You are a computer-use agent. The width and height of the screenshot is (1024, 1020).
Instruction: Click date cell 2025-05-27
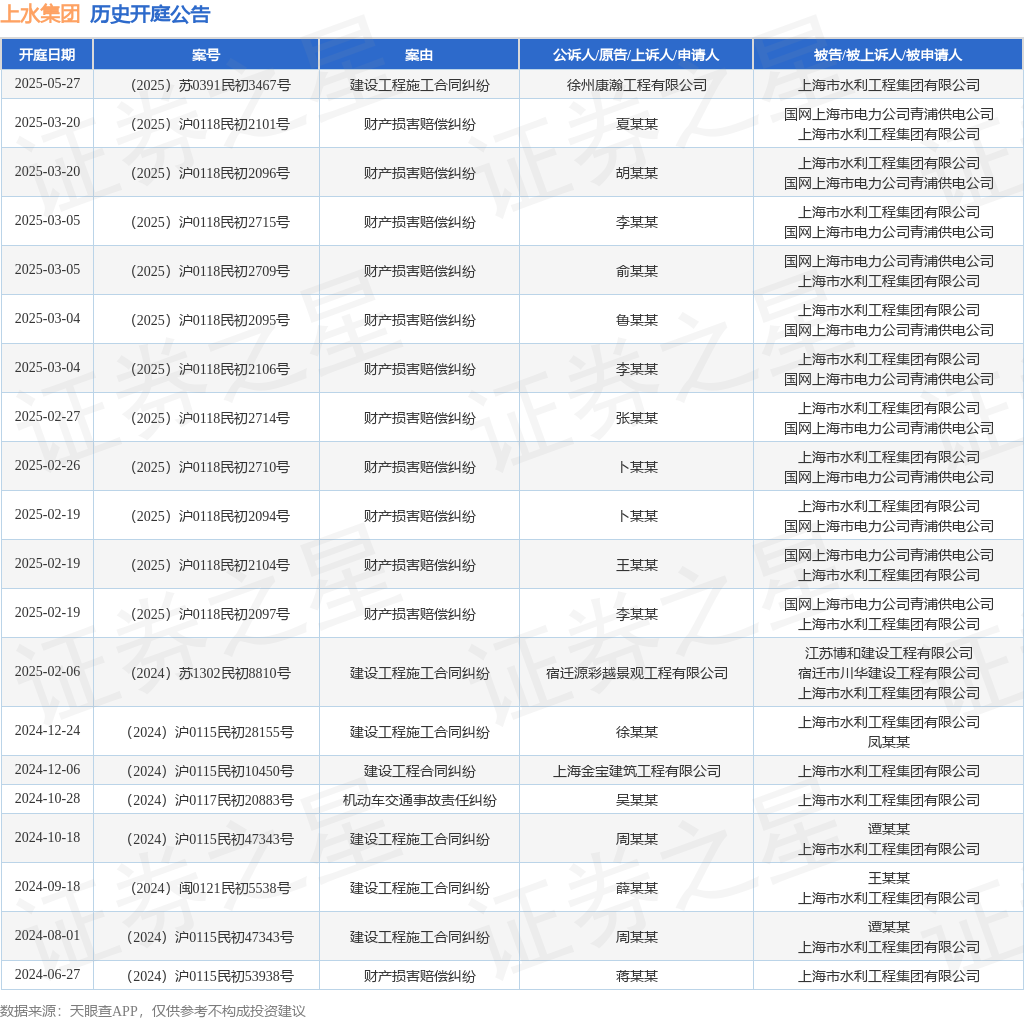(47, 84)
